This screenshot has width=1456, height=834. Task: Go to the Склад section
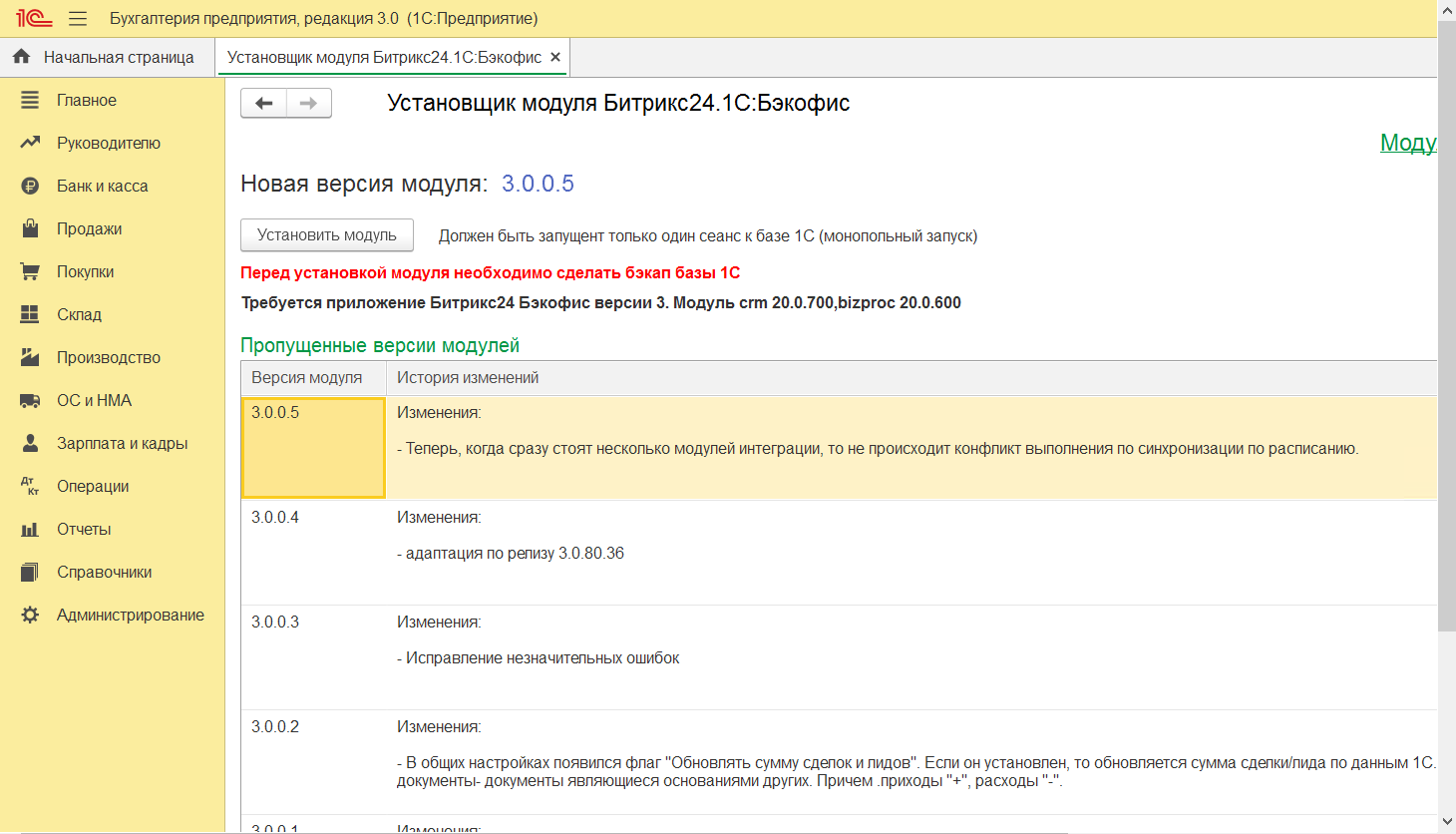click(80, 314)
